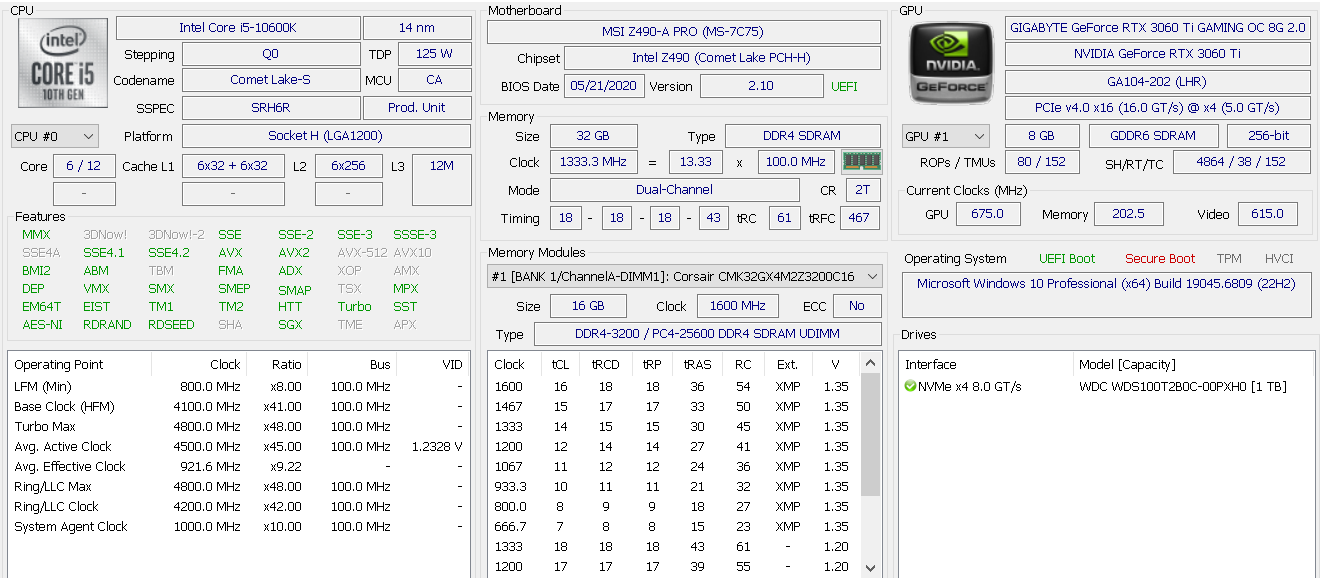Image resolution: width=1320 pixels, height=578 pixels.
Task: Click the GA104-202 (LHR) GPU chip field
Action: coord(1158,82)
